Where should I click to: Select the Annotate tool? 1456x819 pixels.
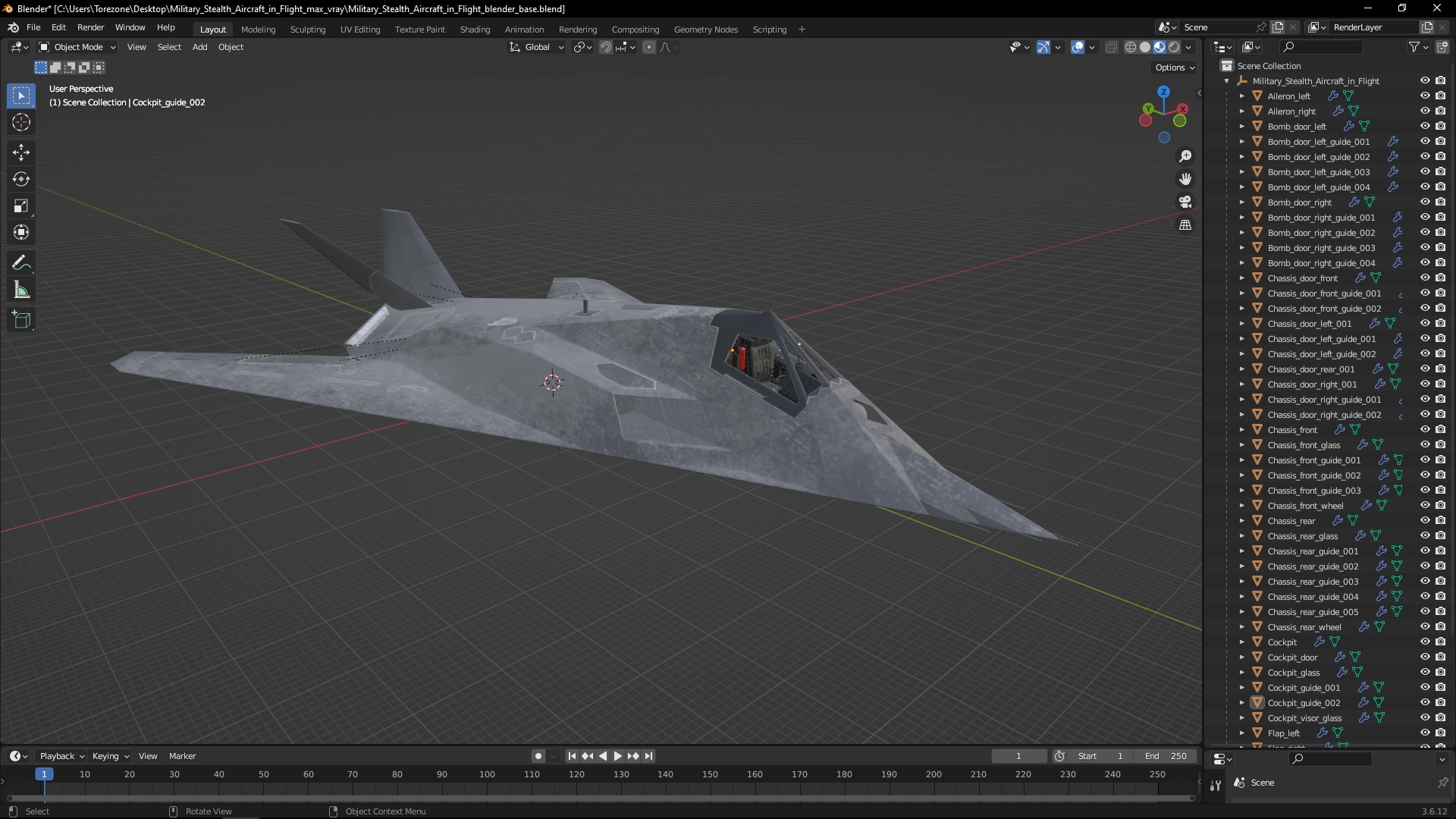[21, 263]
